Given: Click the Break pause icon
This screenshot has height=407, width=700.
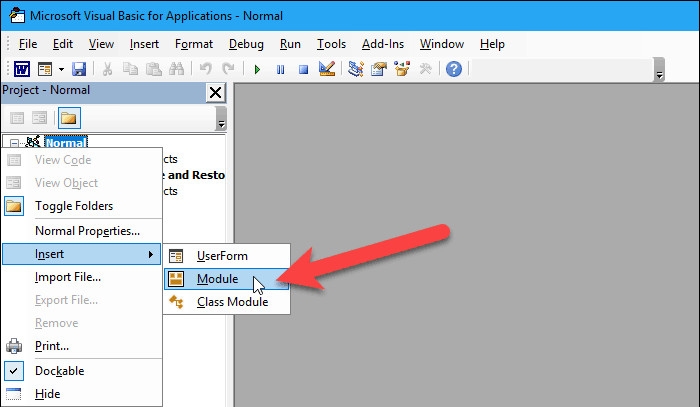Looking at the screenshot, I should [x=280, y=70].
